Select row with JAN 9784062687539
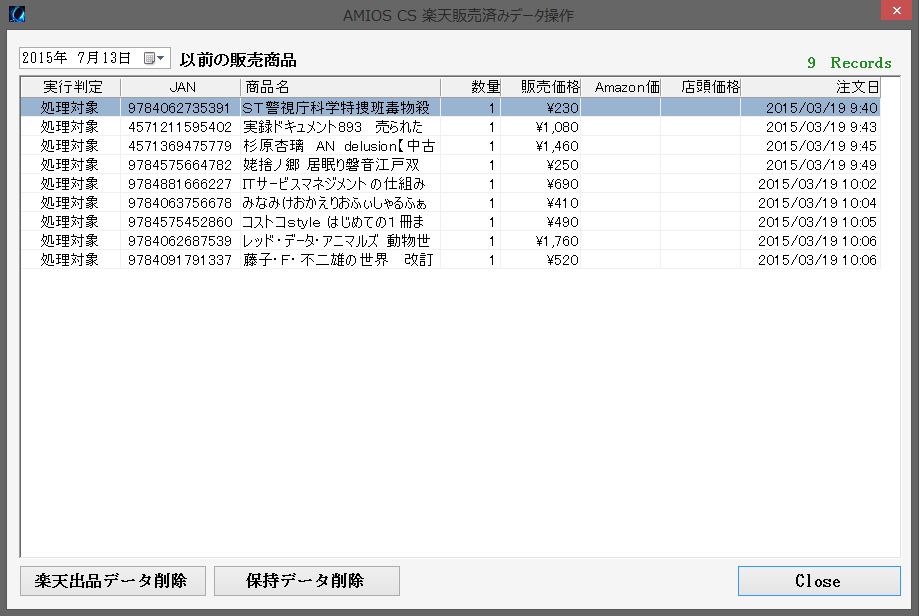 450,240
